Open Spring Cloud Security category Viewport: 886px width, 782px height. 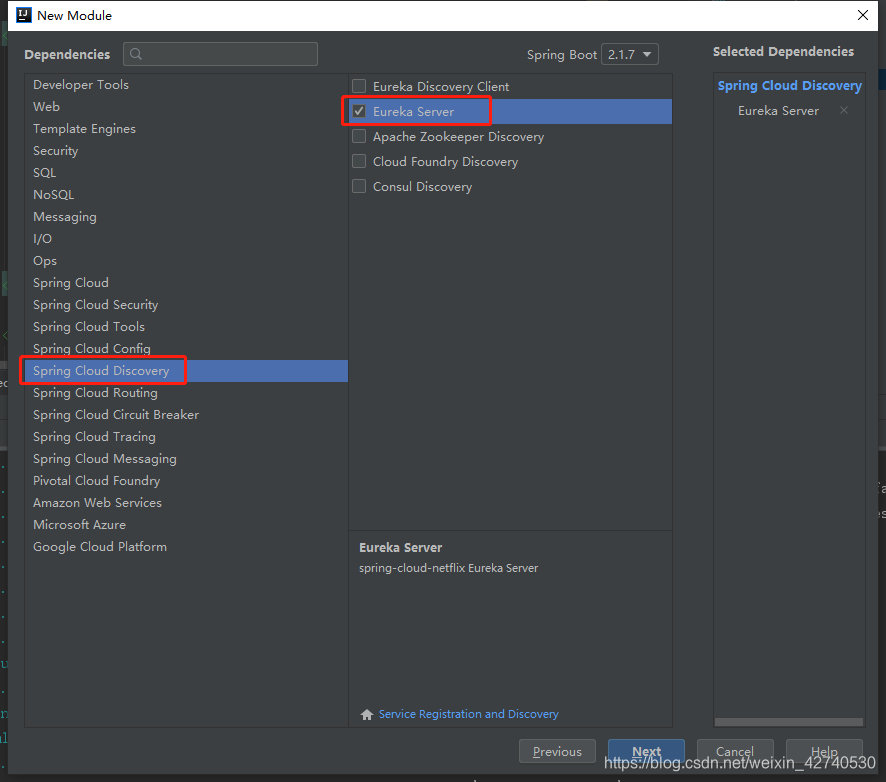pyautogui.click(x=186, y=305)
